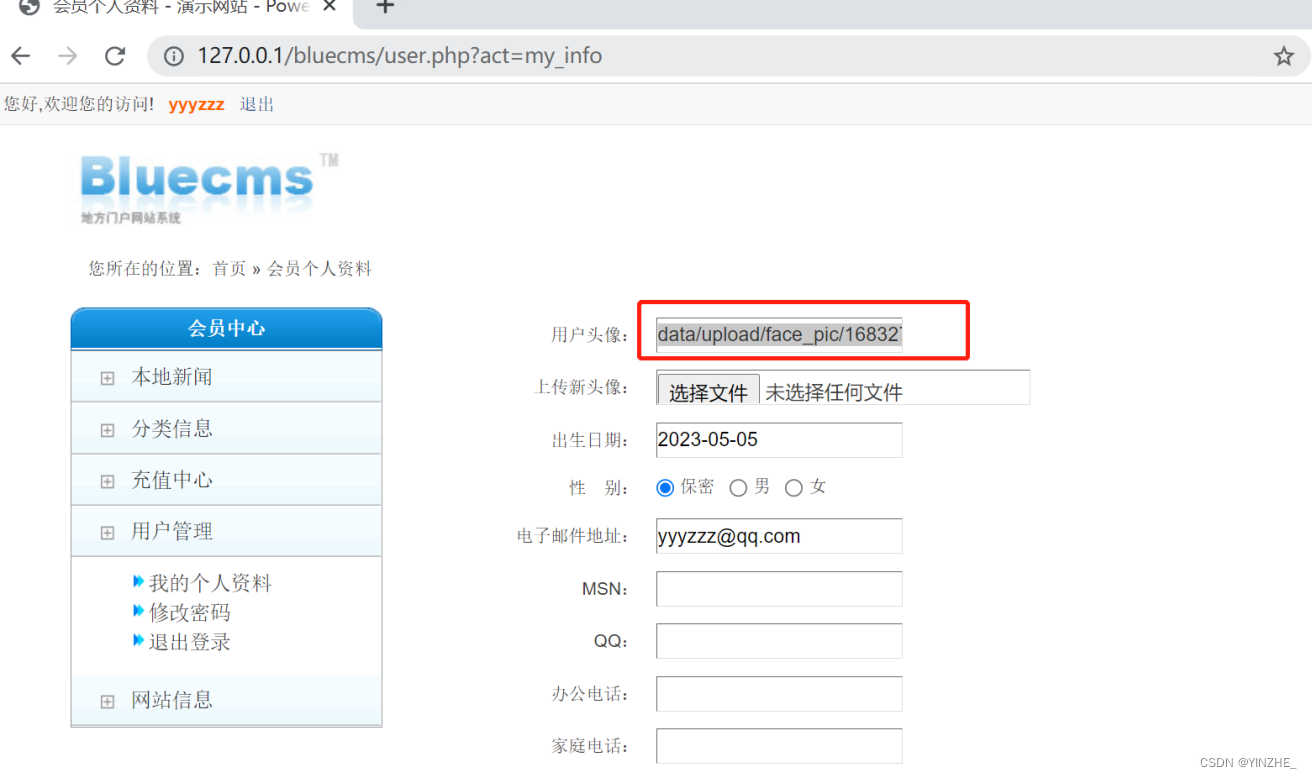Viewport: 1312px width, 778px height.
Task: Click the 会员中心 panel header
Action: click(226, 328)
